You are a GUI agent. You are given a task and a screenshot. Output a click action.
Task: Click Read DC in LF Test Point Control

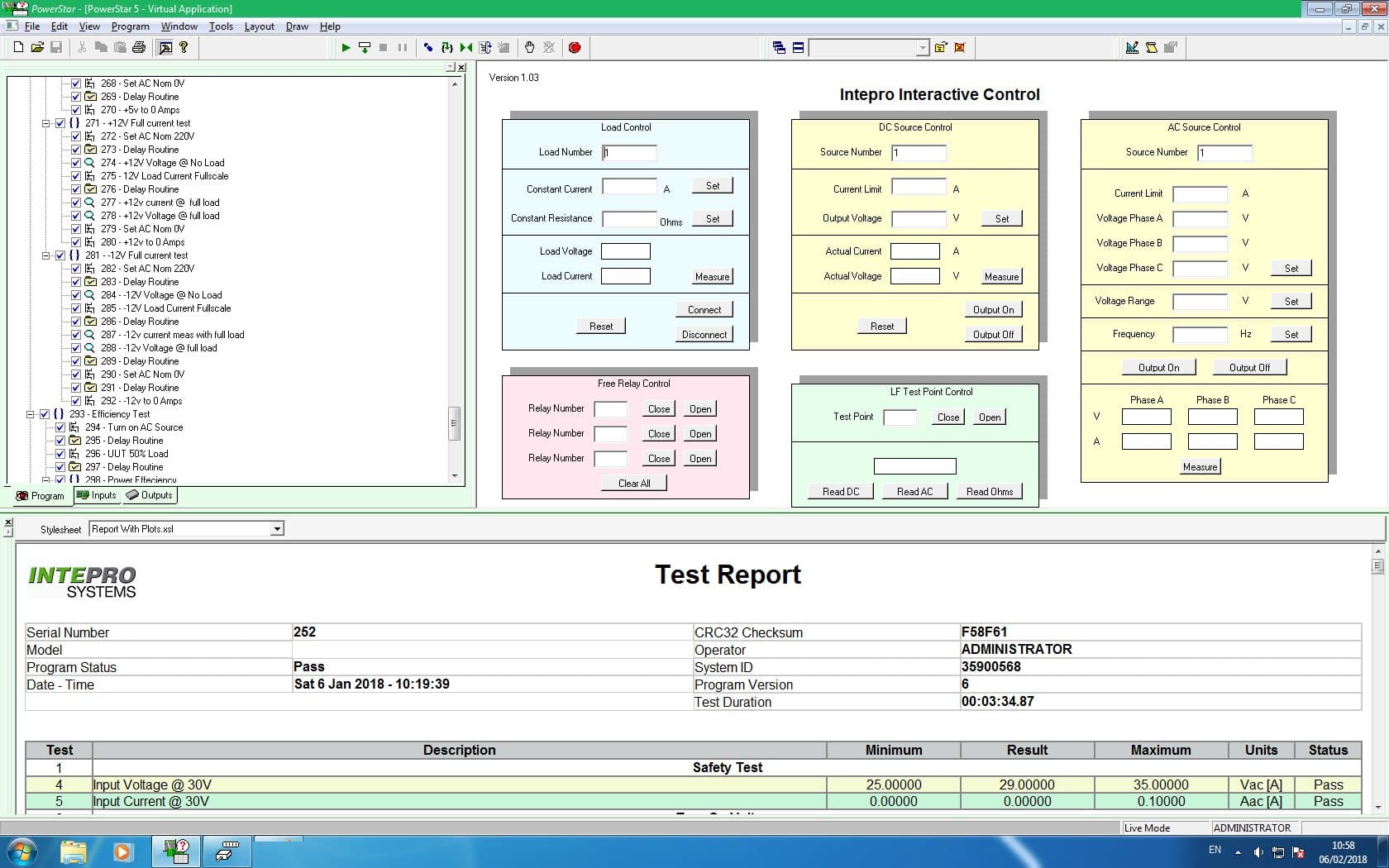tap(841, 492)
